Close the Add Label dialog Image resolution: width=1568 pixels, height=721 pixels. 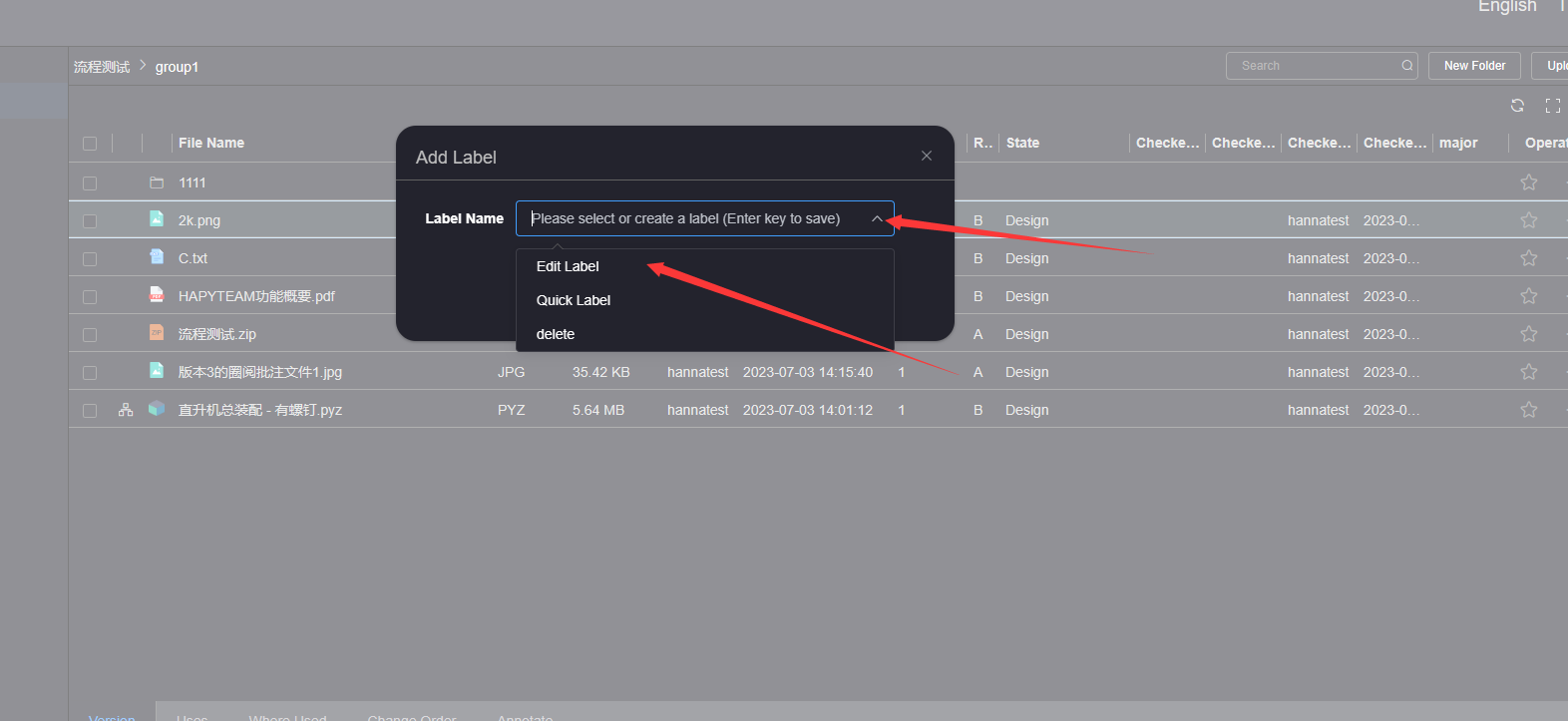tap(927, 156)
